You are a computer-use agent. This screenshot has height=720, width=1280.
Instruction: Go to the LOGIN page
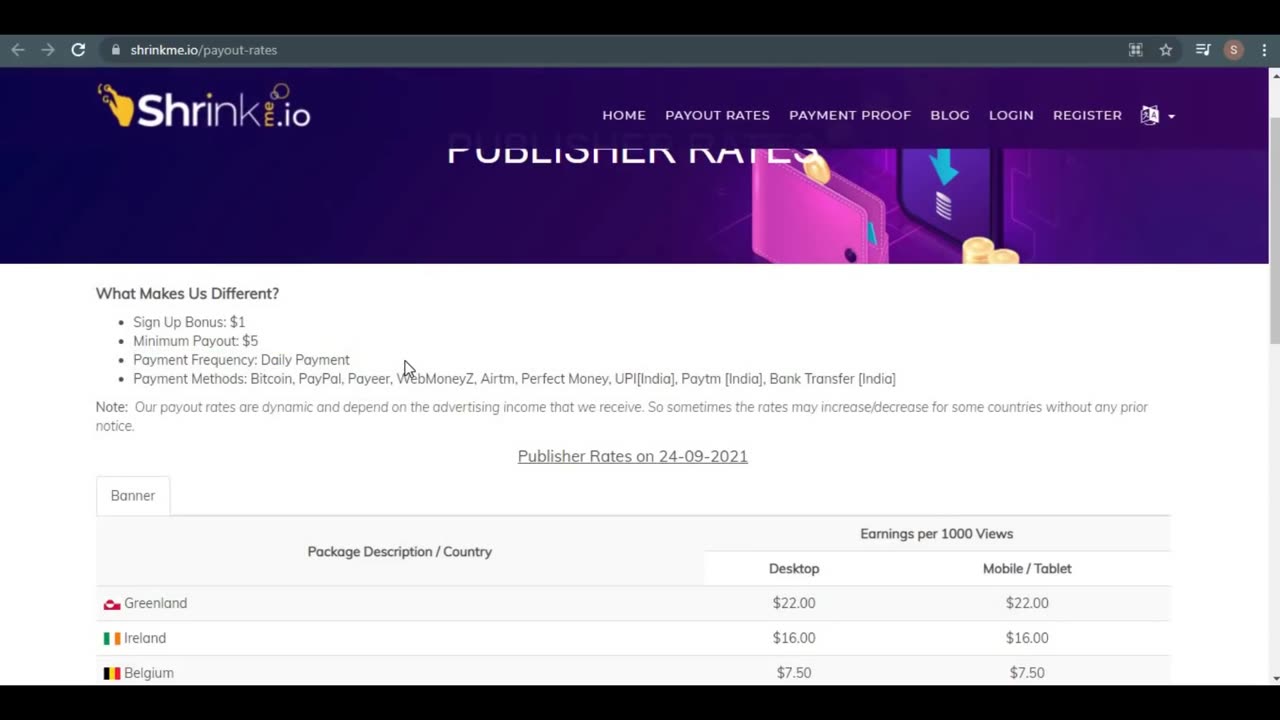pyautogui.click(x=1011, y=115)
